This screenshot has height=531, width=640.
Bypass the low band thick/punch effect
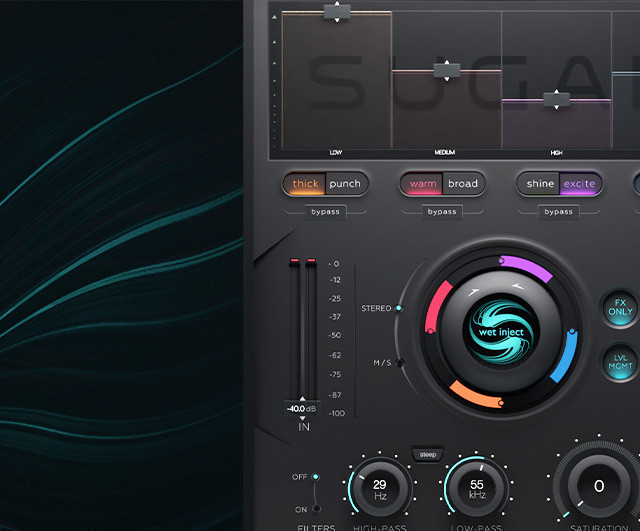[x=325, y=211]
